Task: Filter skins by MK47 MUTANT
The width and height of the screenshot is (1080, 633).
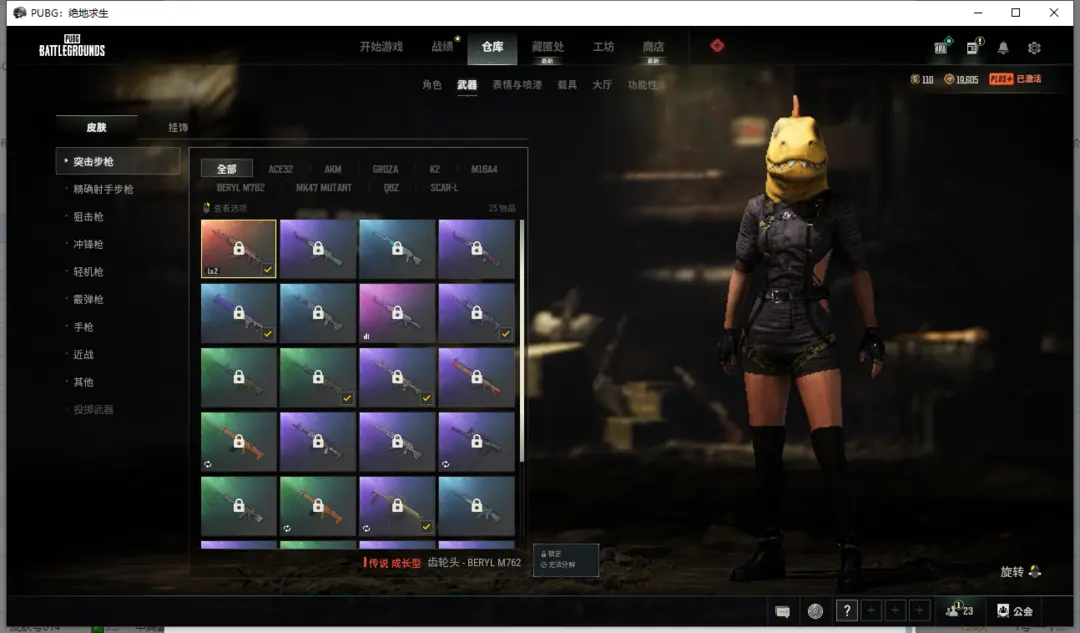Action: pos(324,187)
